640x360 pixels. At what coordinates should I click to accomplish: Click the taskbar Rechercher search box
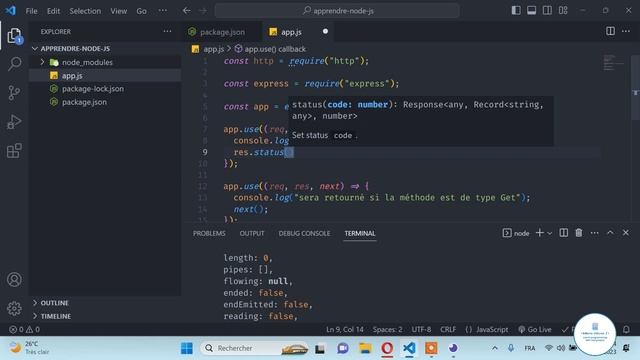click(254, 348)
